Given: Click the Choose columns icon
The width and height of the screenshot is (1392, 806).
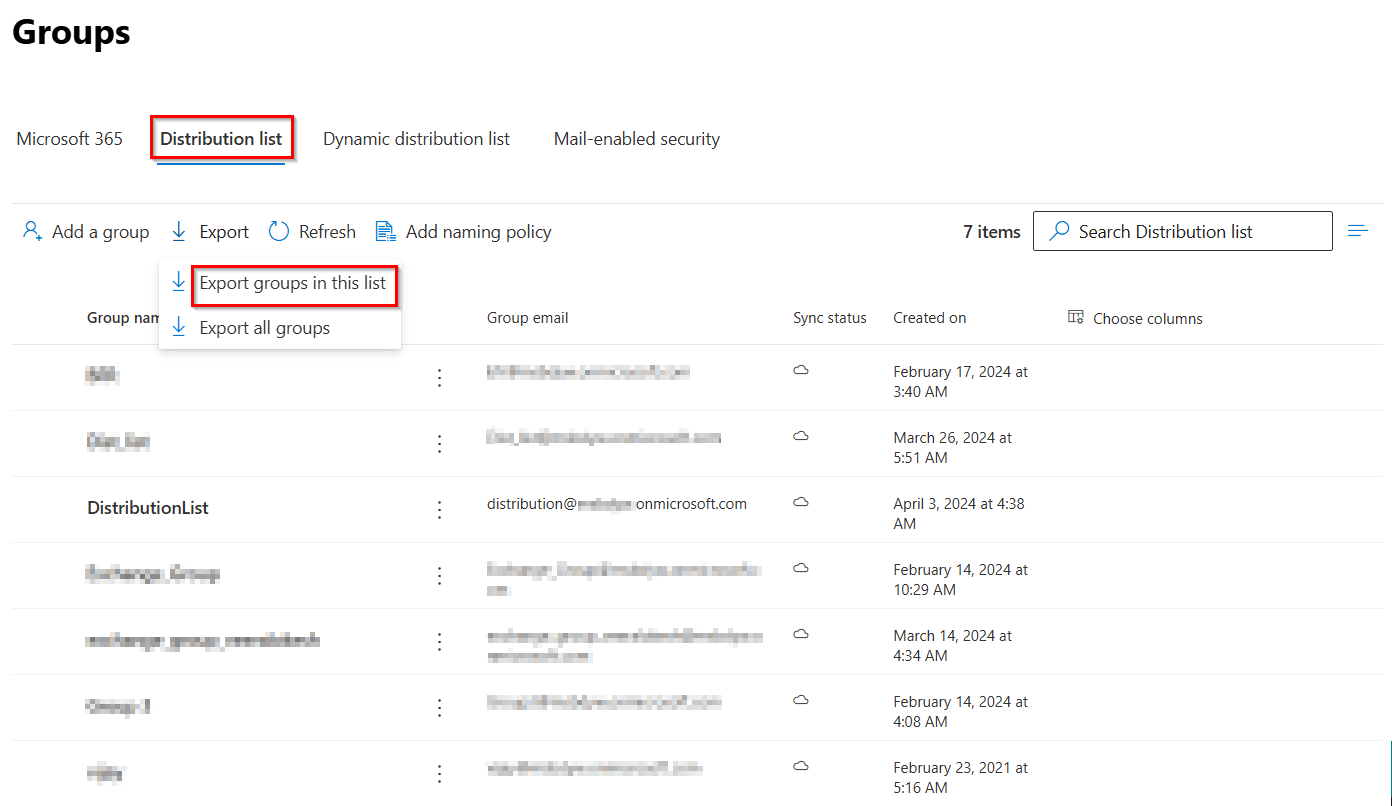Looking at the screenshot, I should pyautogui.click(x=1076, y=317).
